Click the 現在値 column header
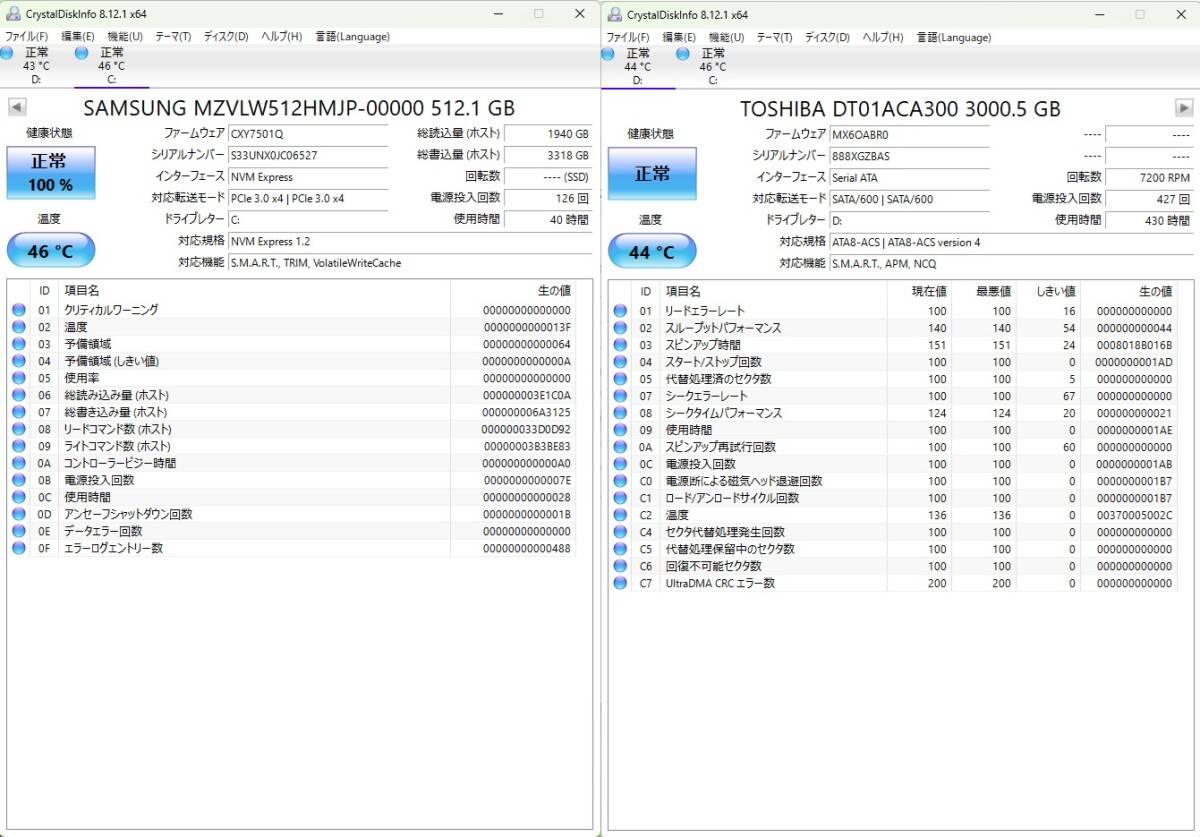 click(929, 291)
